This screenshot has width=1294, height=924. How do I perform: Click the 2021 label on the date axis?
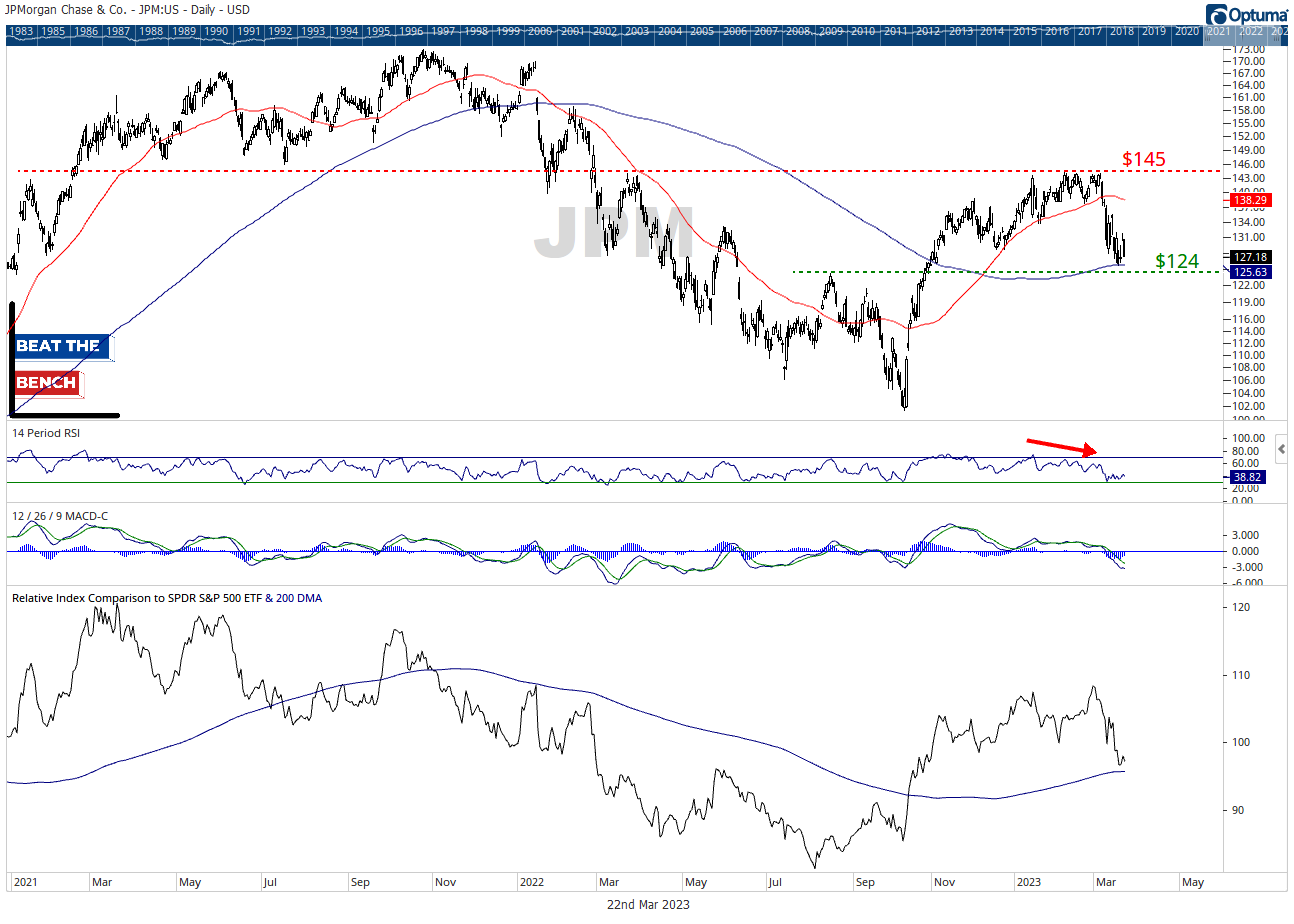[x=24, y=883]
